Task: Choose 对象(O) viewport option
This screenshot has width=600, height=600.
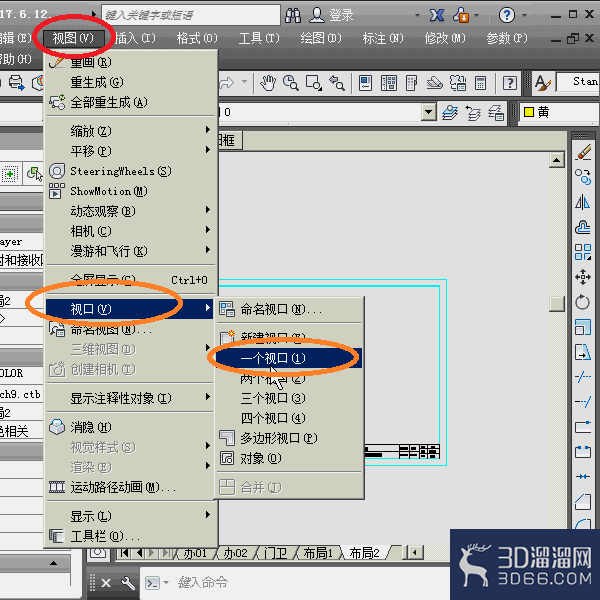Action: coord(289,458)
